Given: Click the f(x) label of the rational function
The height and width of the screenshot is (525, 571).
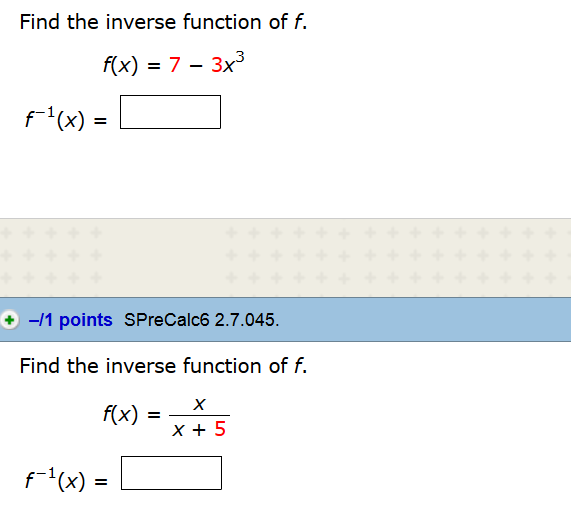Looking at the screenshot, I should pyautogui.click(x=121, y=414).
